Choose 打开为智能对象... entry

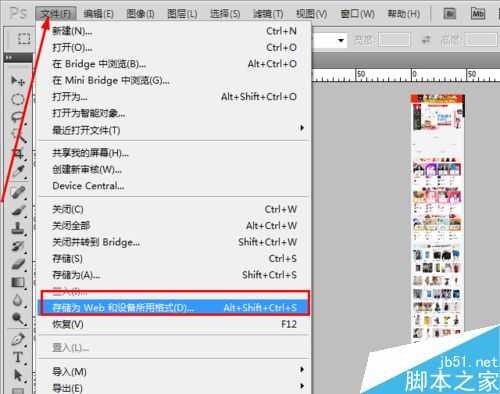[x=175, y=113]
